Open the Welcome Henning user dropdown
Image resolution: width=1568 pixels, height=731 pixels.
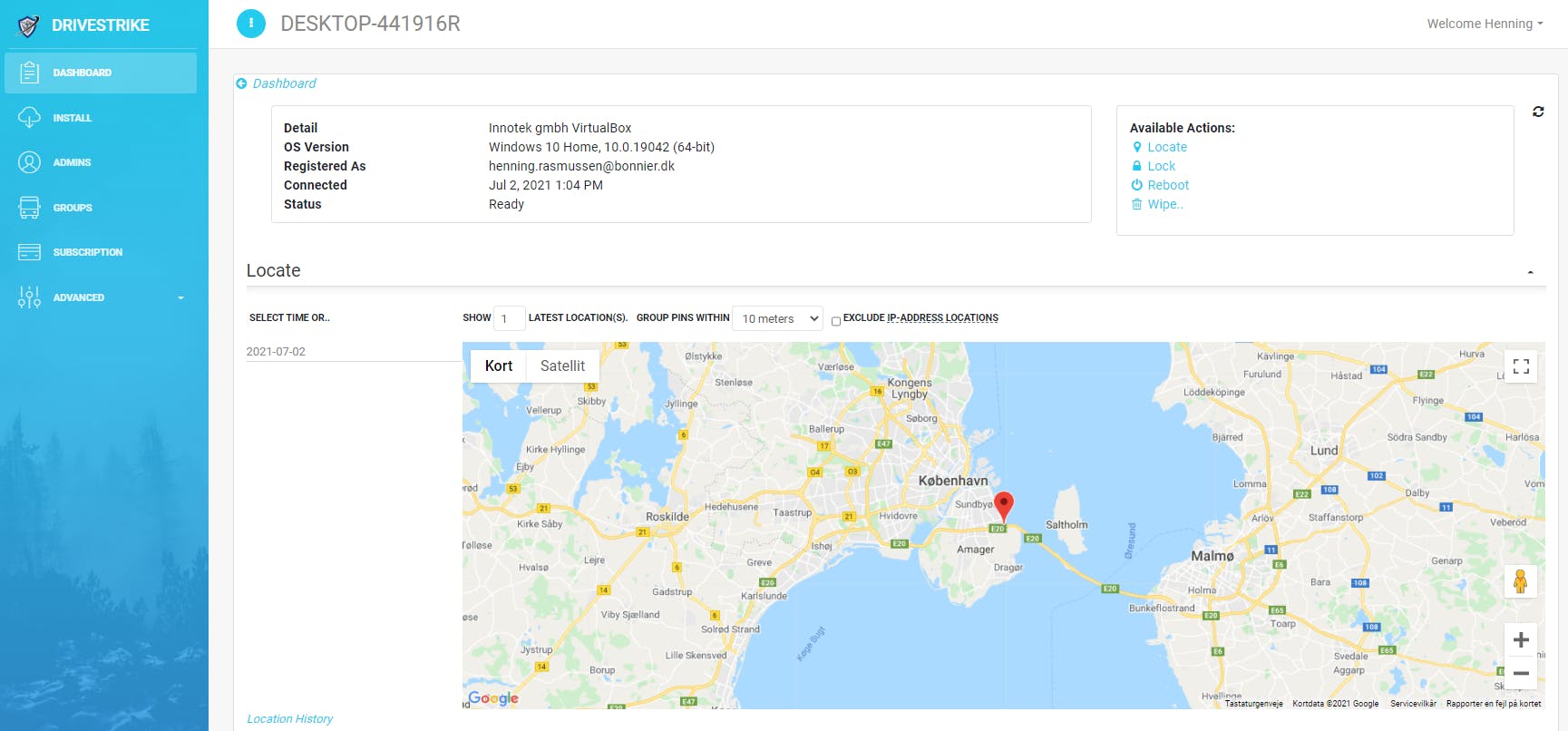pyautogui.click(x=1485, y=24)
